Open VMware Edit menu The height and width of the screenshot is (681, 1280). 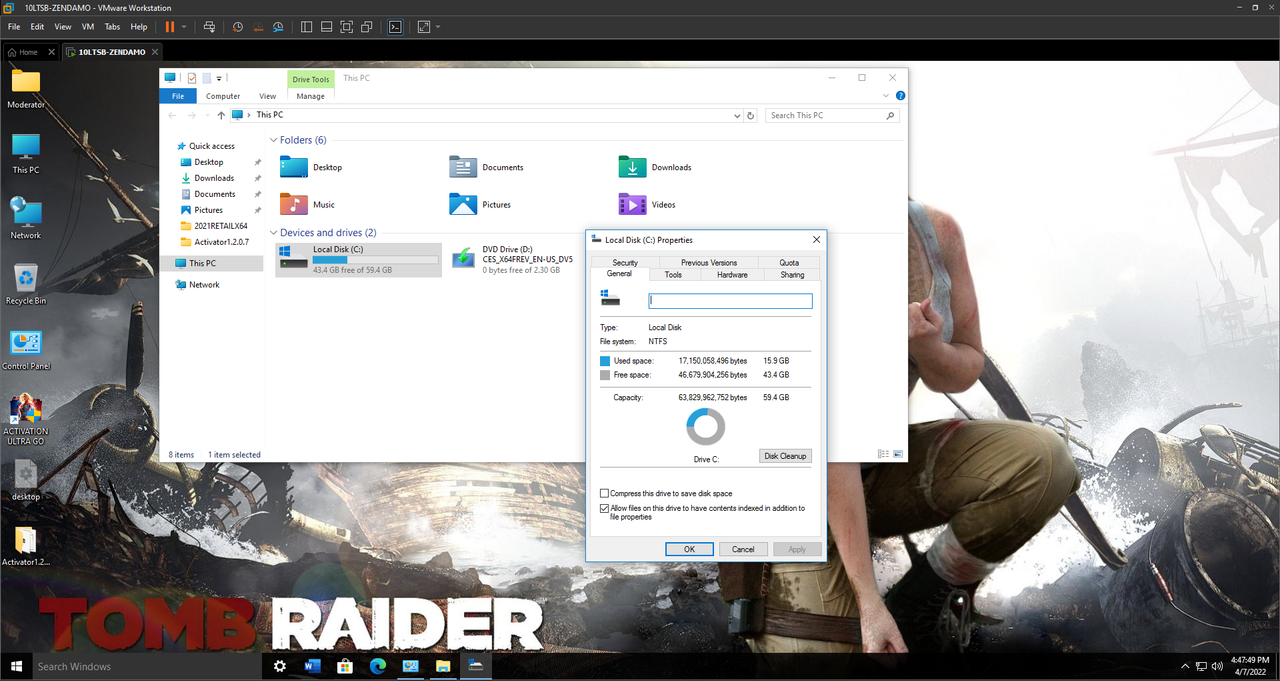(x=37, y=27)
